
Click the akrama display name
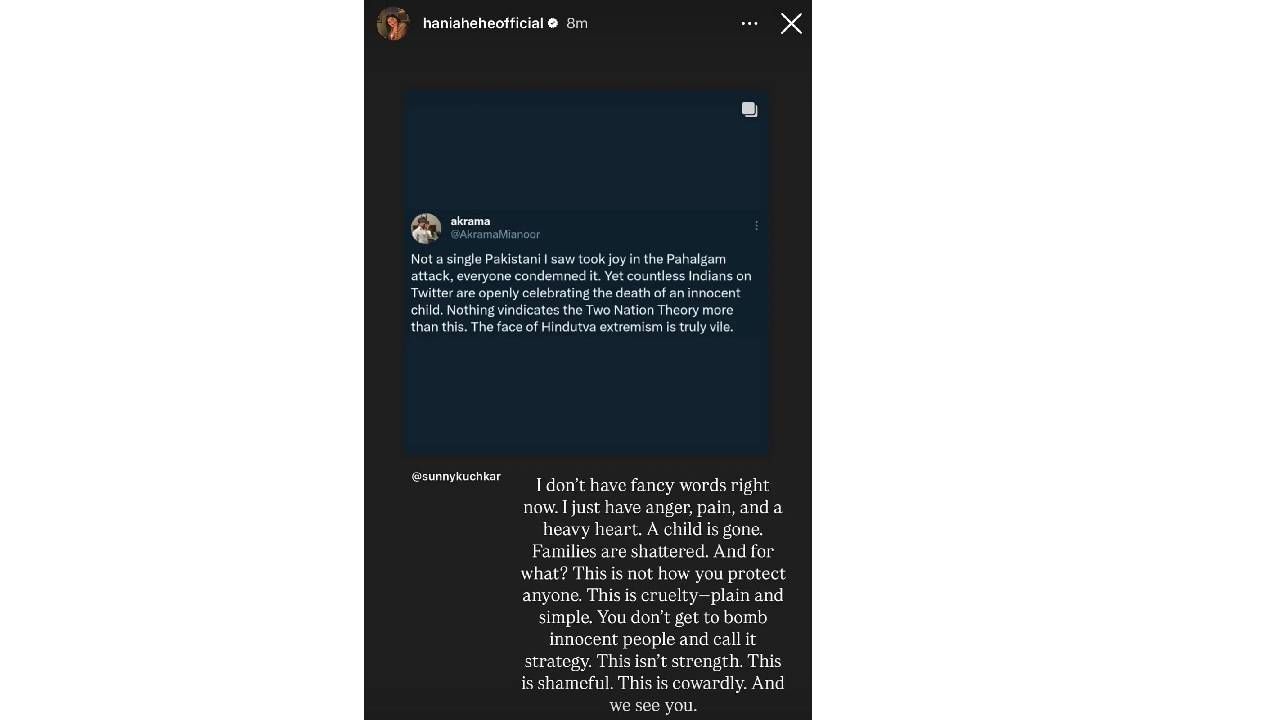(470, 221)
